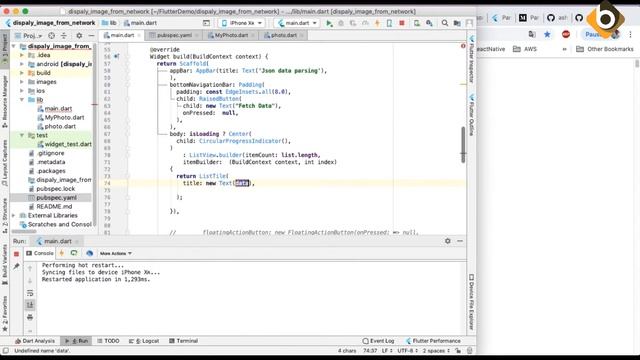
Task: Click the Project tree horizontal scrollbar
Action: point(24,231)
